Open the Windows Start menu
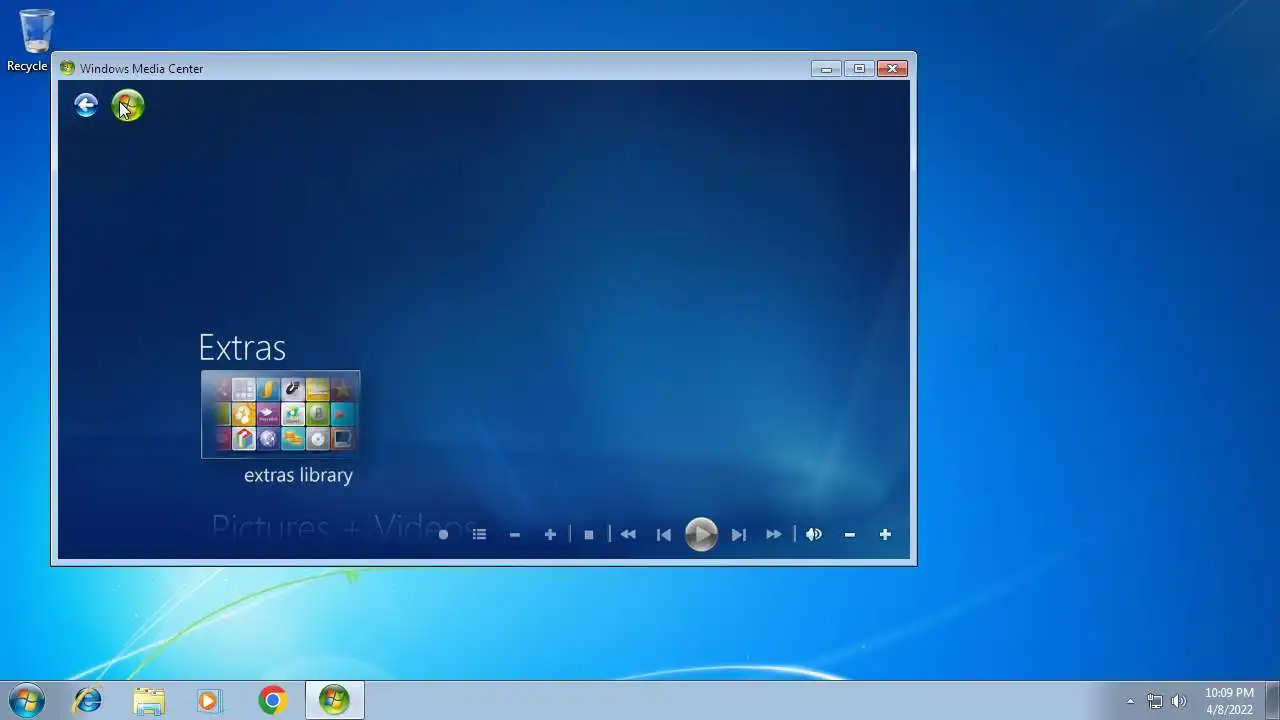Viewport: 1280px width, 720px height. [27, 701]
